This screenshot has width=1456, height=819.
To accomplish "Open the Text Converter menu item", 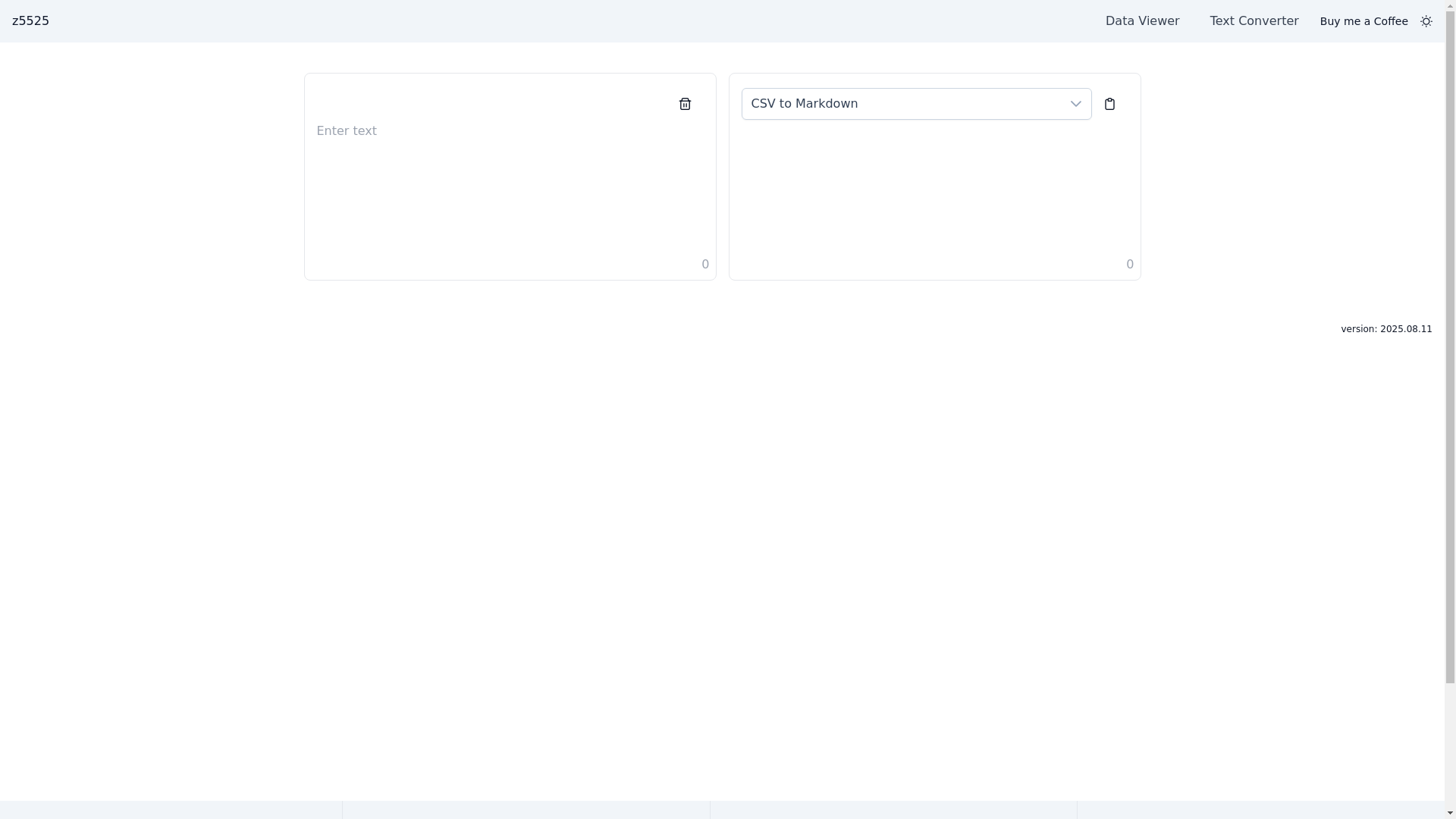I will pyautogui.click(x=1254, y=21).
